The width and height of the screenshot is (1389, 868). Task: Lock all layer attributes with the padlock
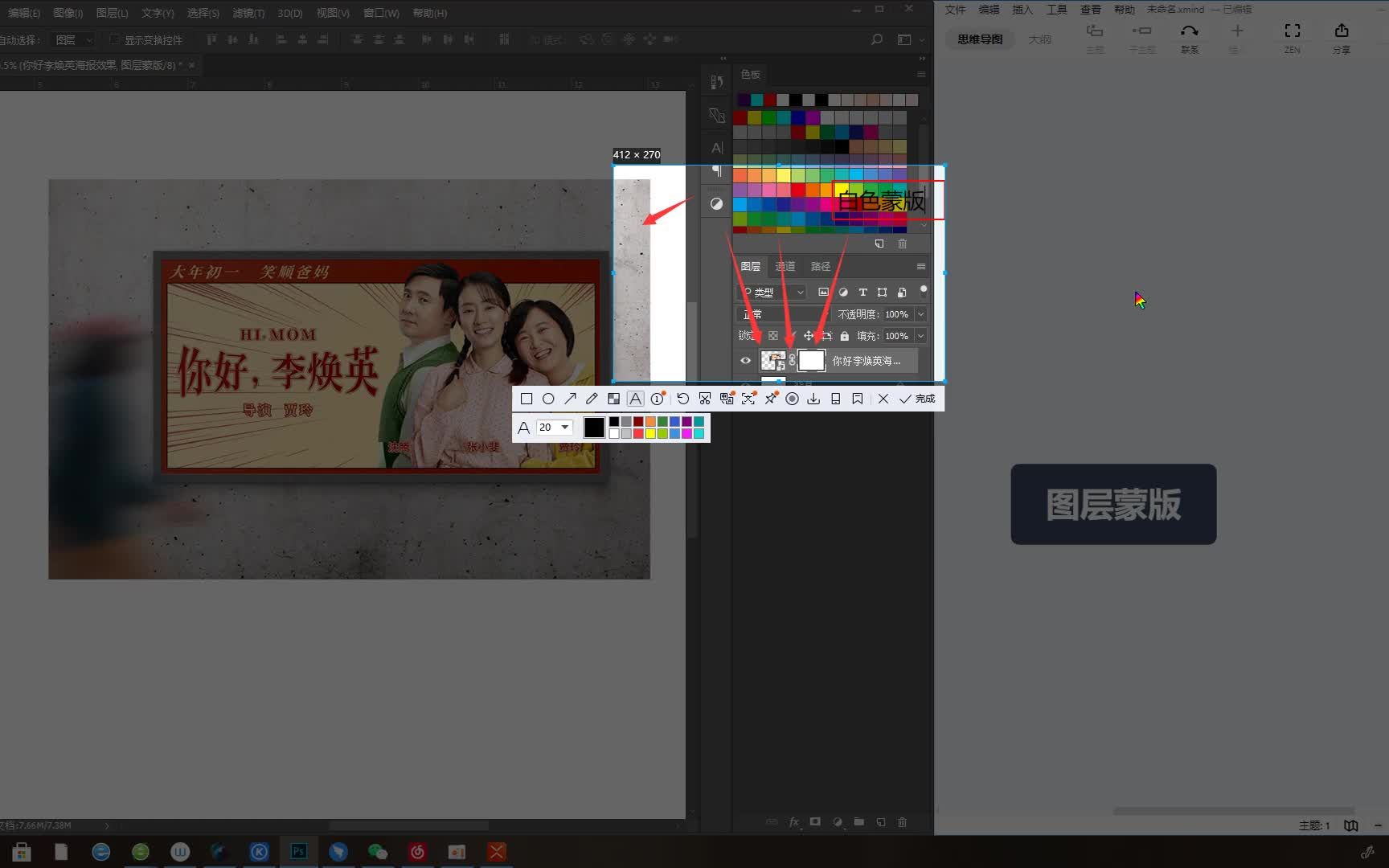[x=844, y=336]
